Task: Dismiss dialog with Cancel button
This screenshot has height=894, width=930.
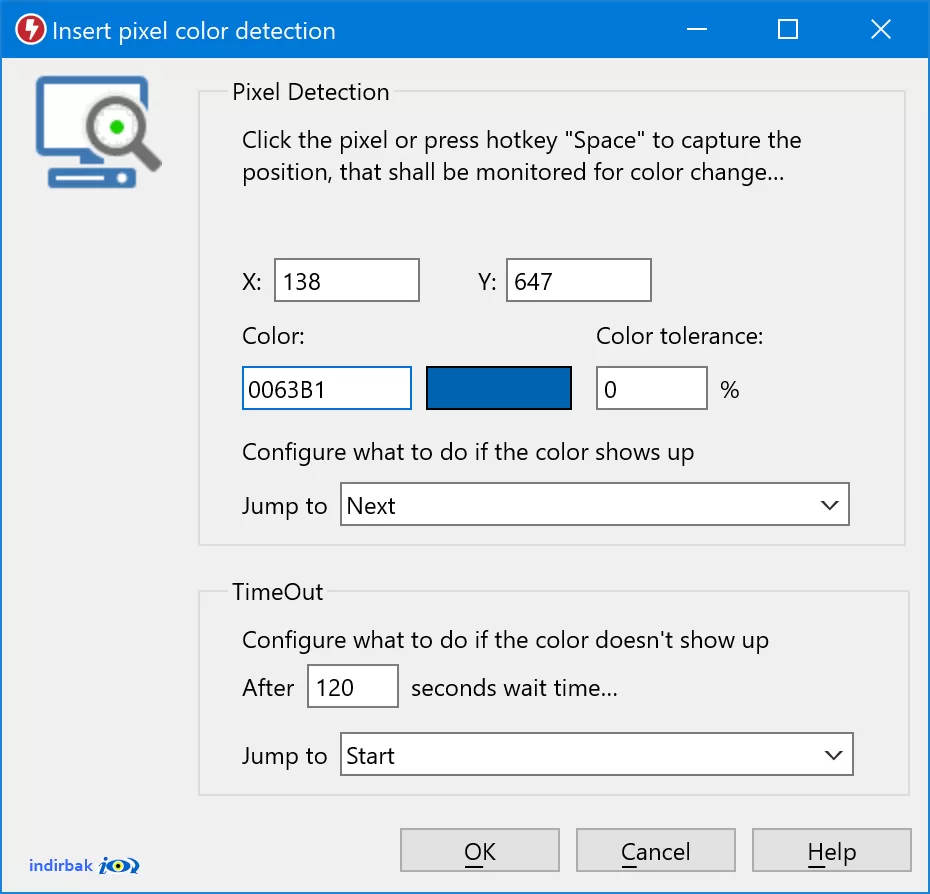Action: pos(655,850)
